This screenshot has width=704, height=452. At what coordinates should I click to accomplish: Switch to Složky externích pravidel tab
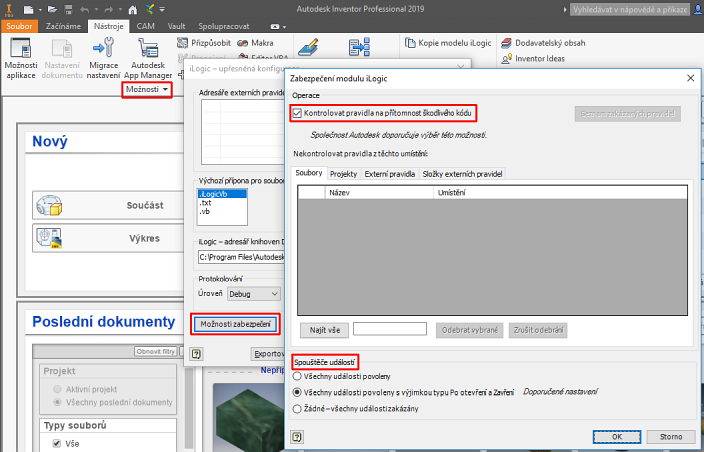pyautogui.click(x=462, y=174)
